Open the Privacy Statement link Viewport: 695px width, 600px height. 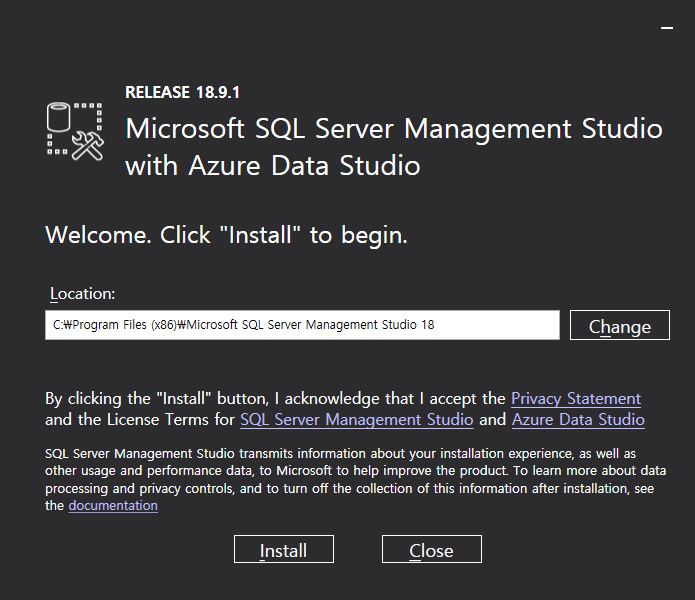click(576, 398)
